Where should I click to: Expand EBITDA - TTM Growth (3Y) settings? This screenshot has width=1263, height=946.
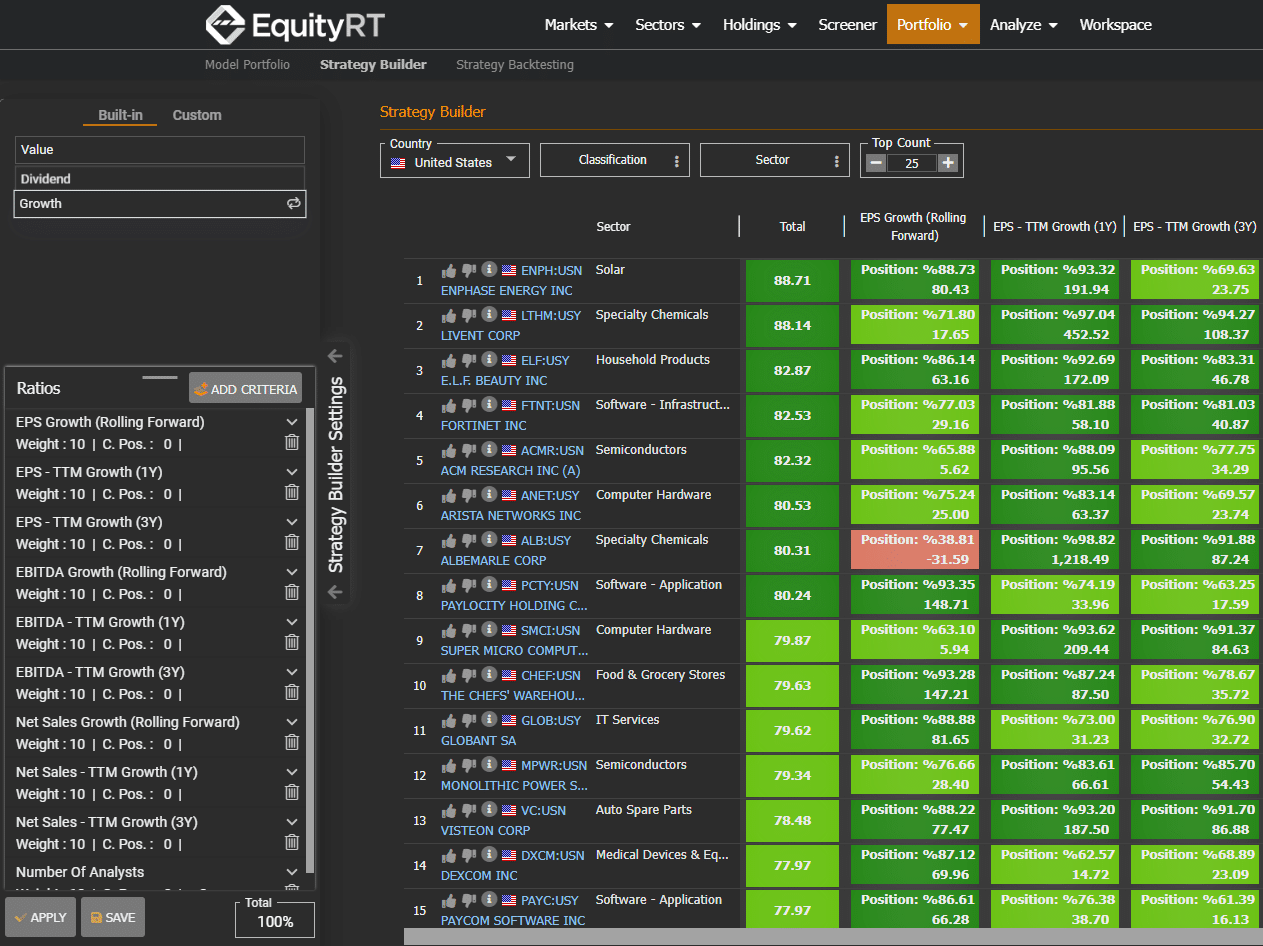[292, 672]
